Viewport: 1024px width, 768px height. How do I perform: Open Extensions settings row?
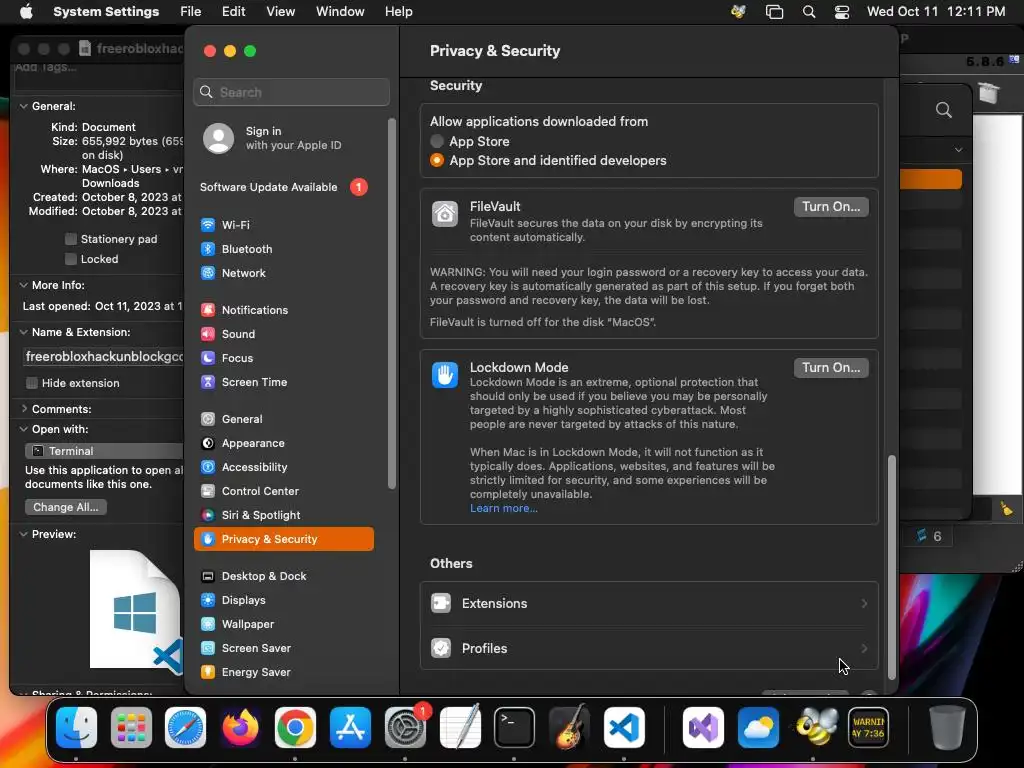tap(649, 603)
